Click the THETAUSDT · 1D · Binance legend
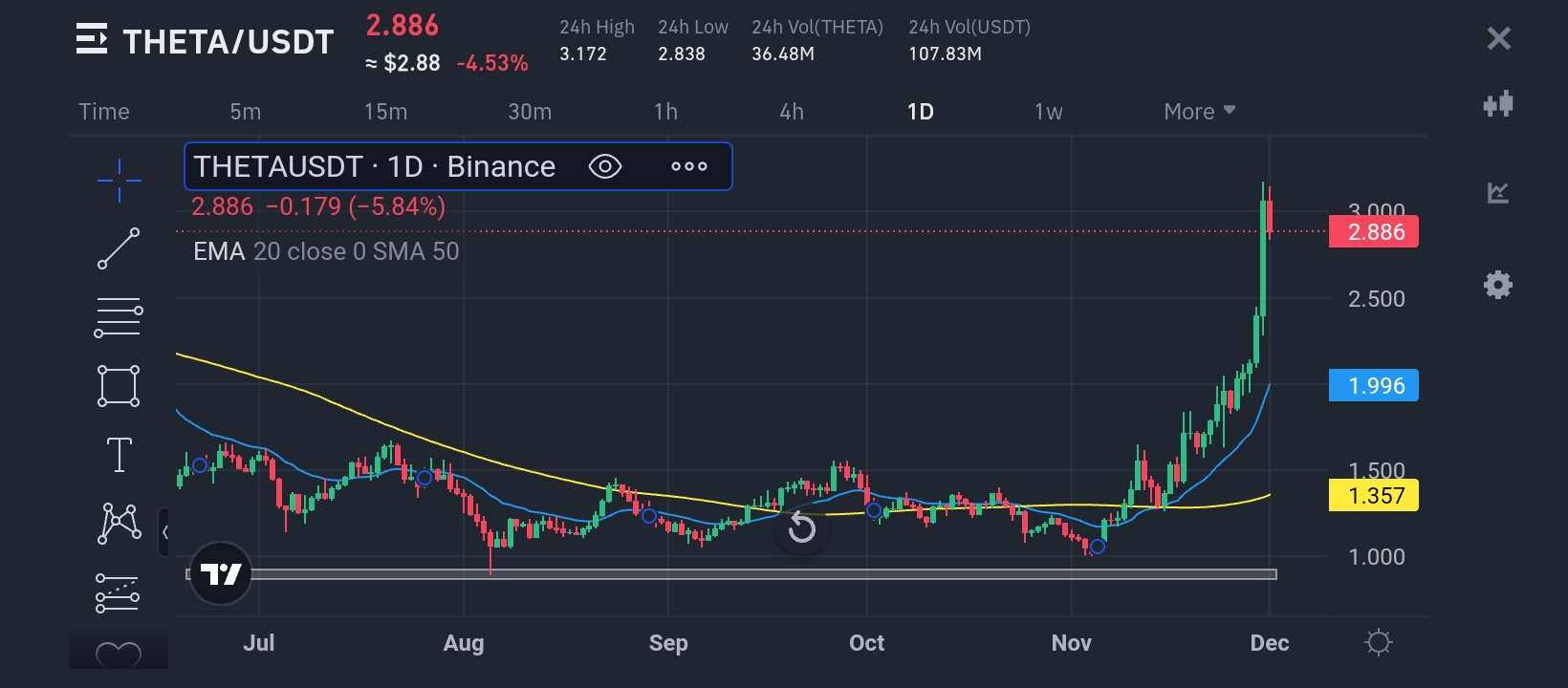This screenshot has height=688, width=1568. pos(374,166)
